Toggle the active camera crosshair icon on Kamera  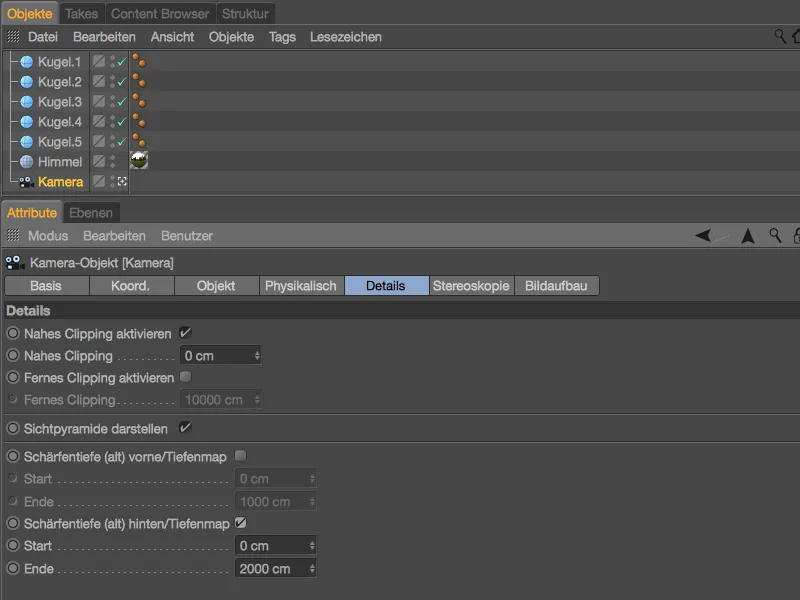pyautogui.click(x=122, y=181)
